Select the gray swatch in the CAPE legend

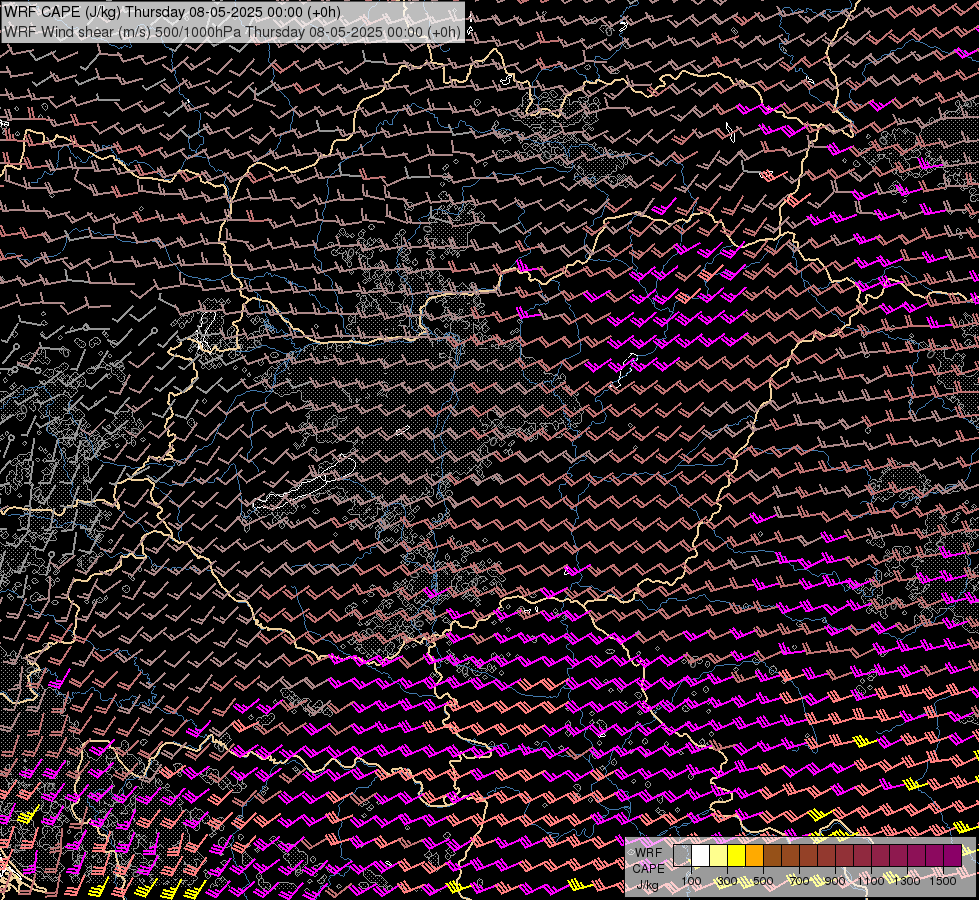tap(682, 856)
